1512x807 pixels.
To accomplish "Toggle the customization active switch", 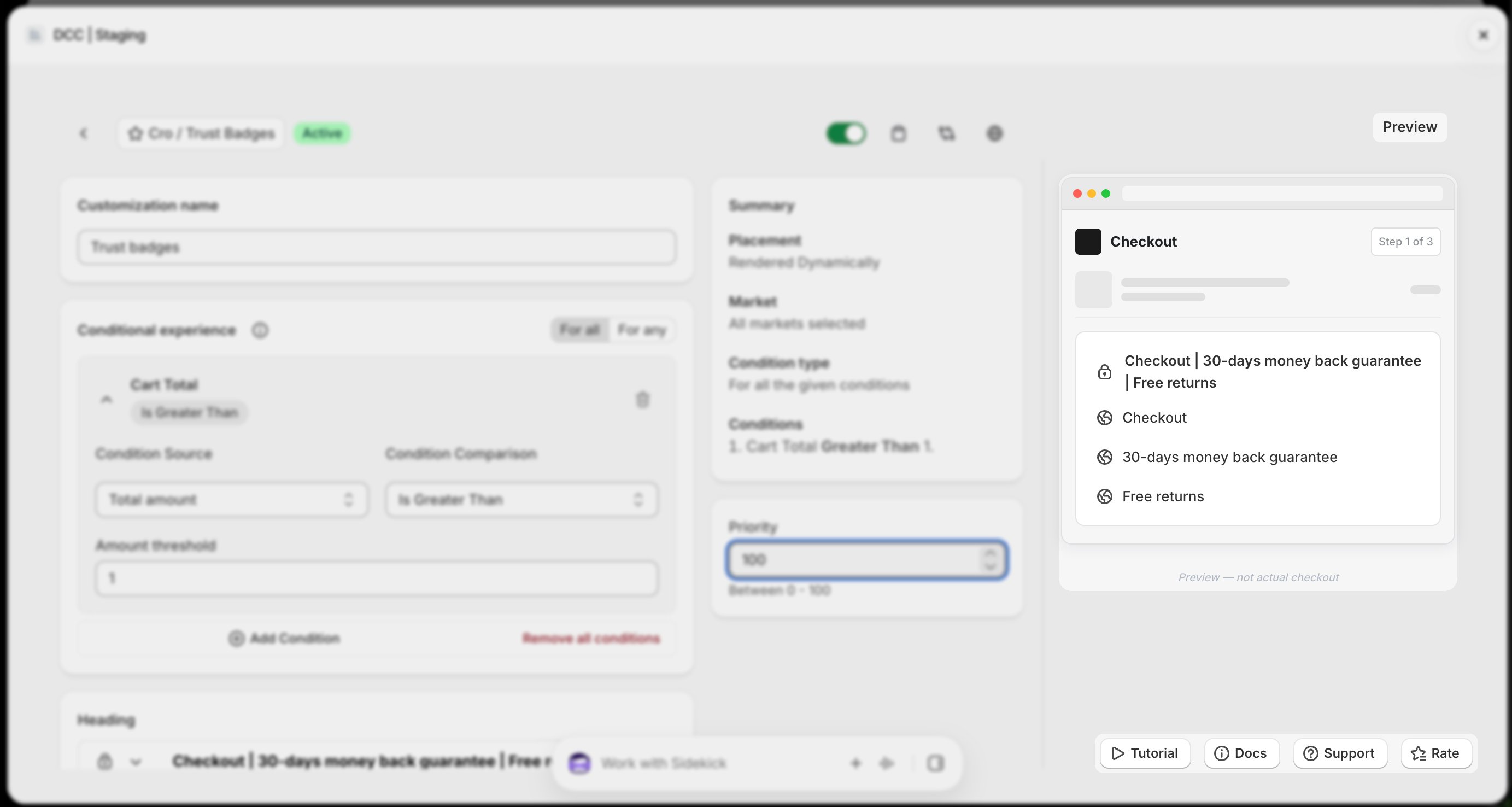I will pos(846,133).
